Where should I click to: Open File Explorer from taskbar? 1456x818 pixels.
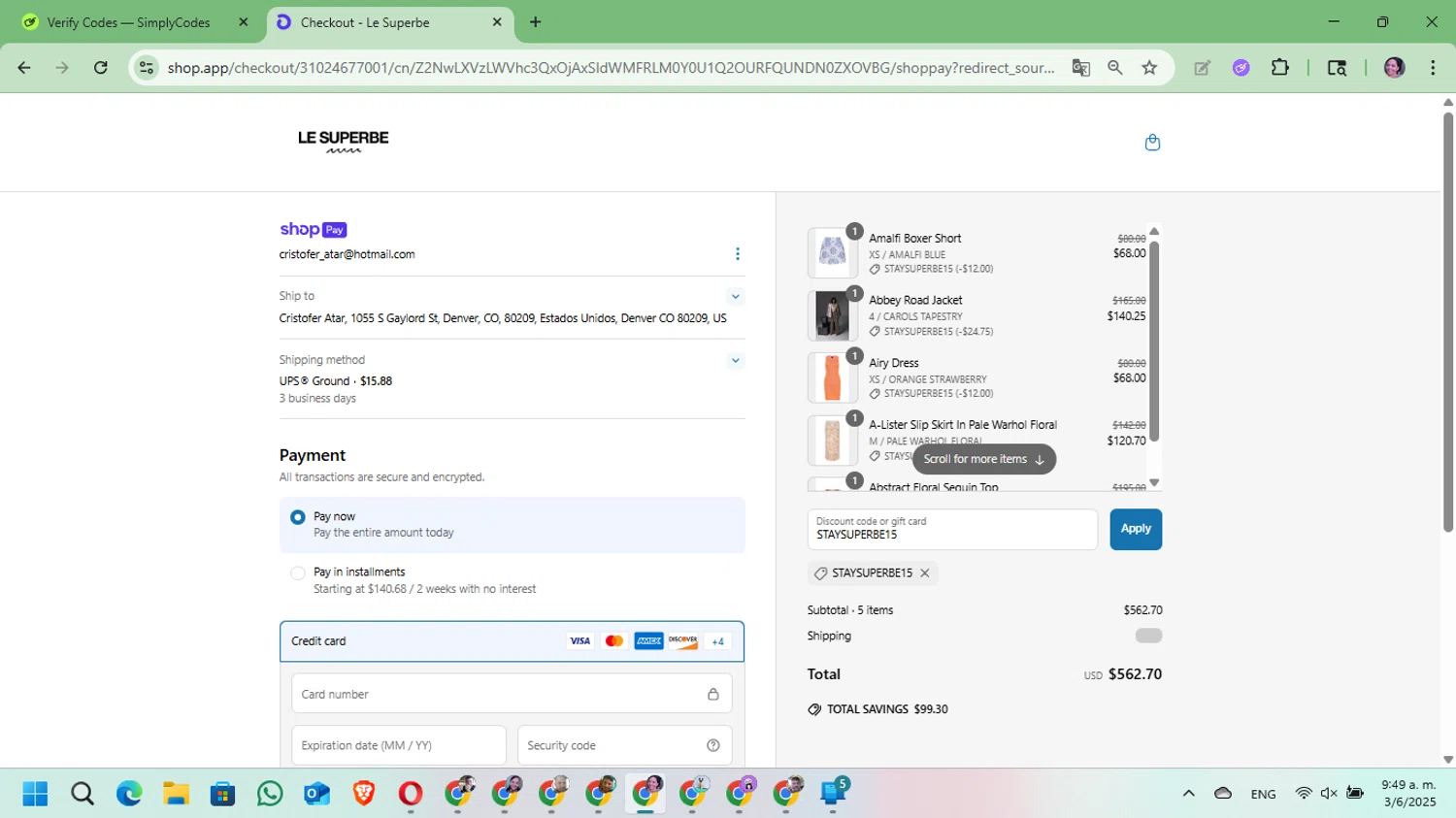point(176,794)
